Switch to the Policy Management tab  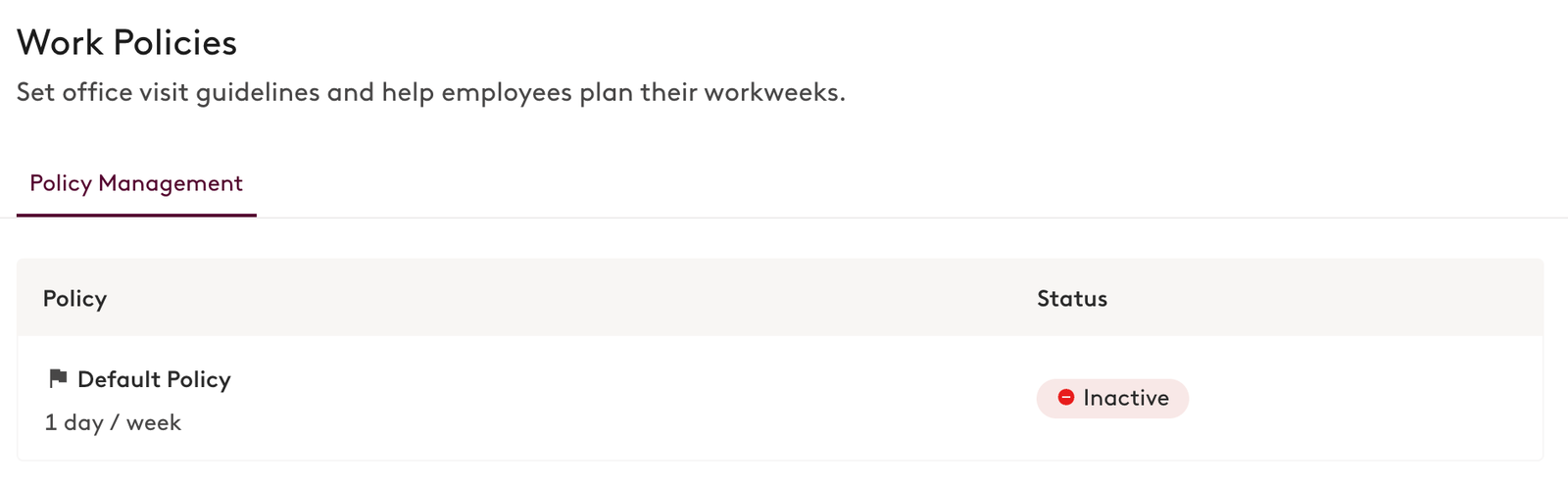(136, 183)
